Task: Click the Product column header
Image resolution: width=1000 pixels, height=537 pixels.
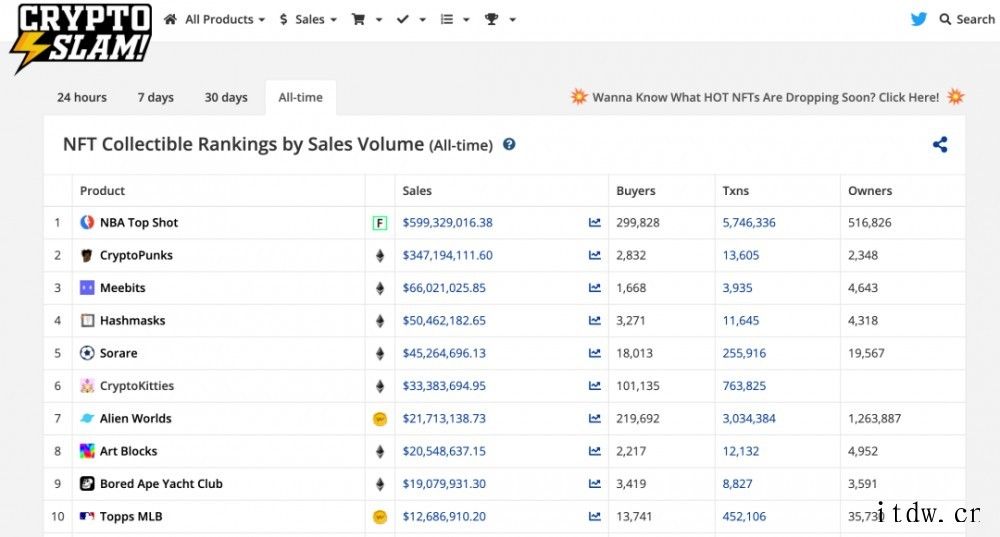Action: (x=102, y=191)
